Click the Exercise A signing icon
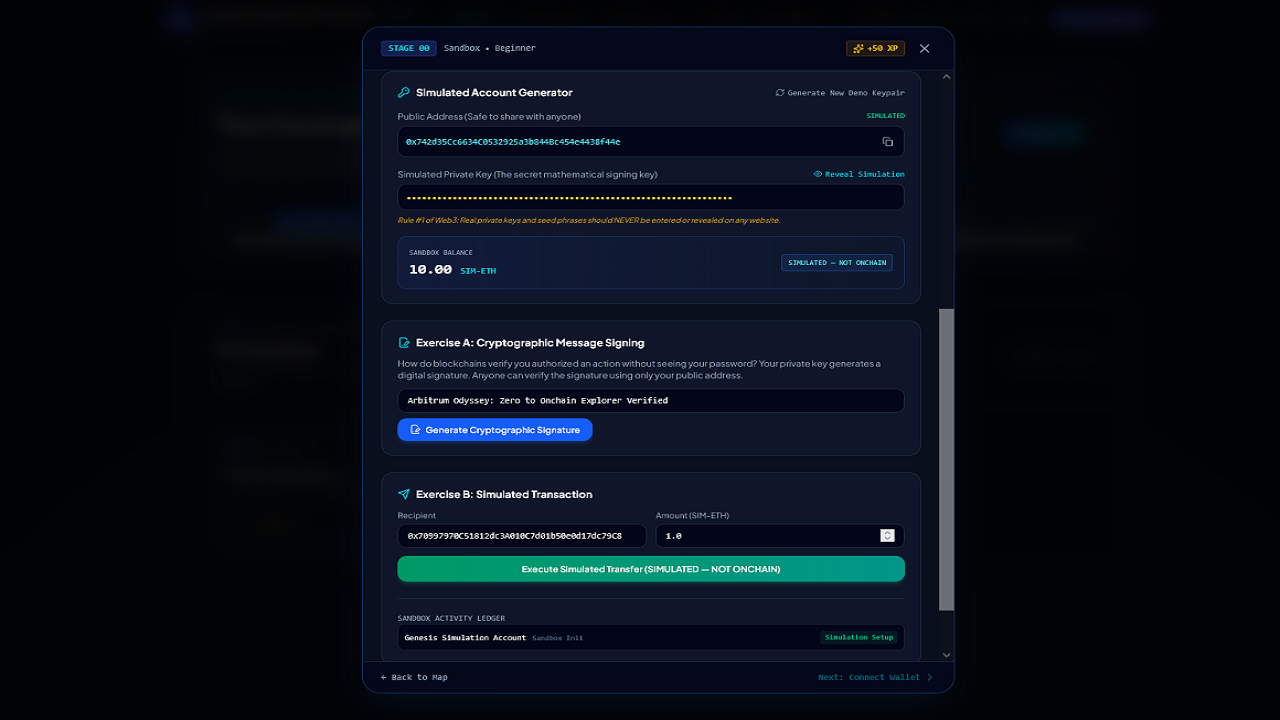 (404, 343)
